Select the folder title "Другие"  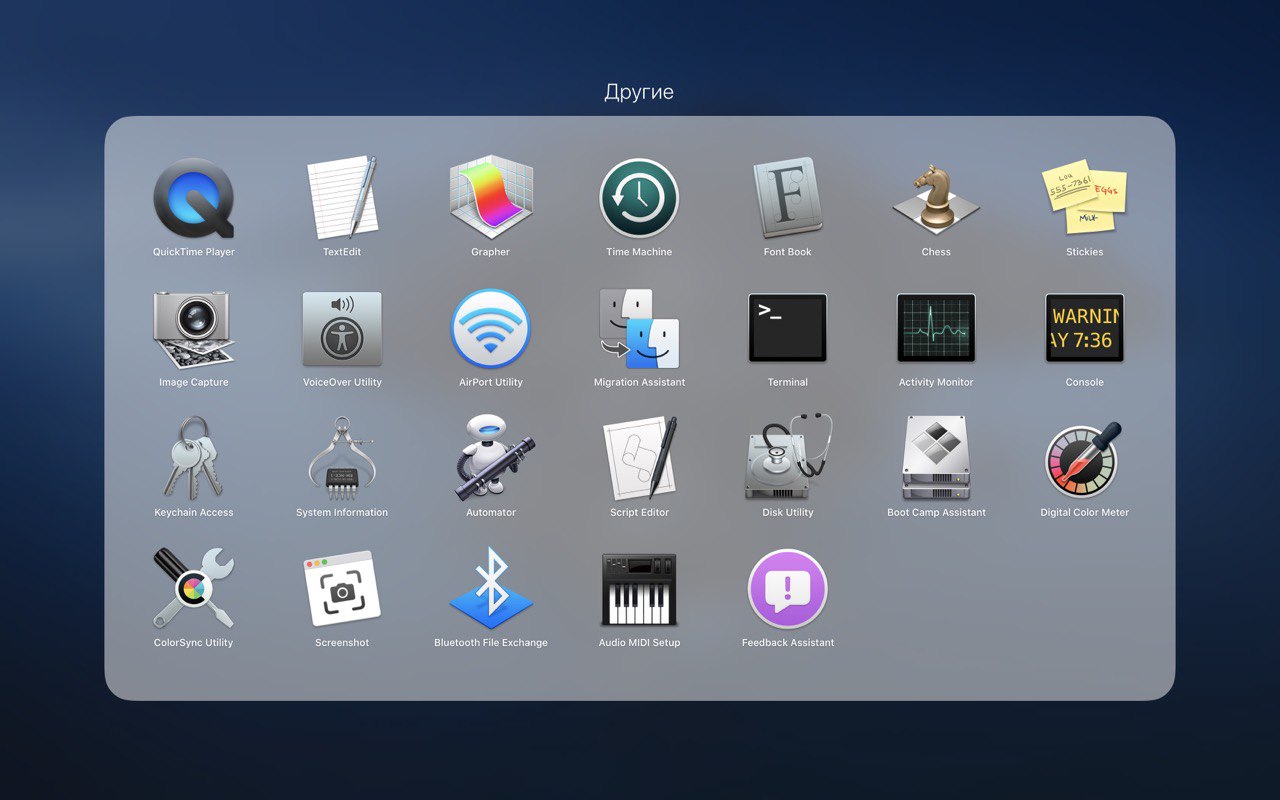[x=639, y=92]
